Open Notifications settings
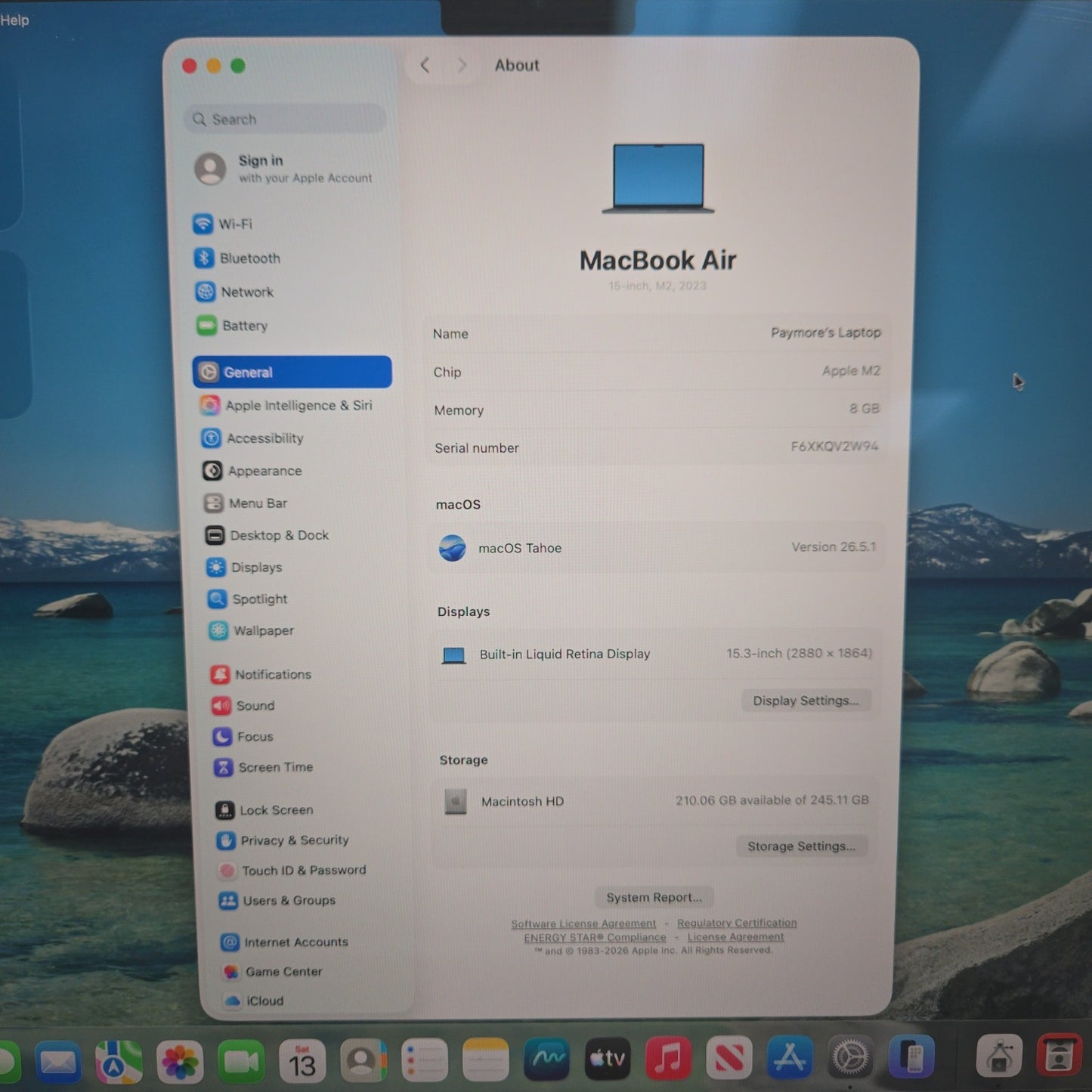1092x1092 pixels. click(x=261, y=674)
